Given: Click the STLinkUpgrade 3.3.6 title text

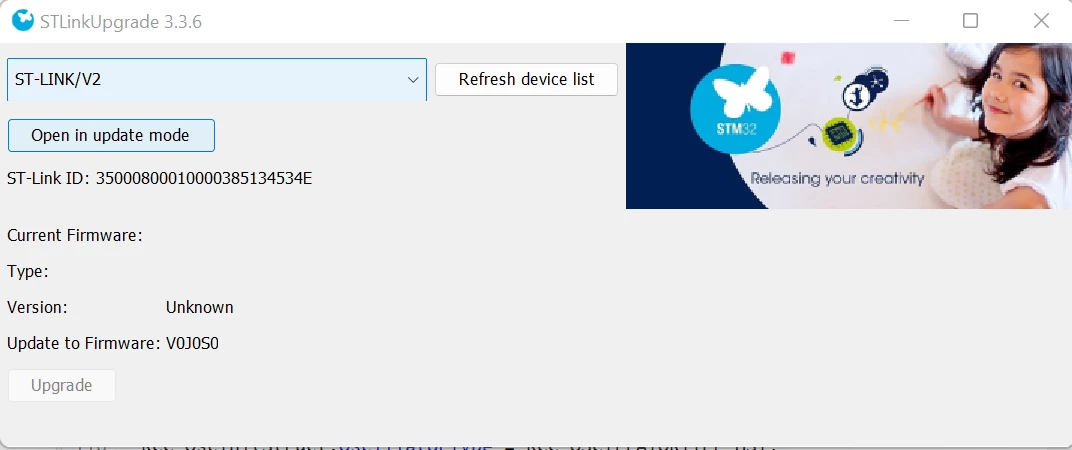Looking at the screenshot, I should pos(122,22).
